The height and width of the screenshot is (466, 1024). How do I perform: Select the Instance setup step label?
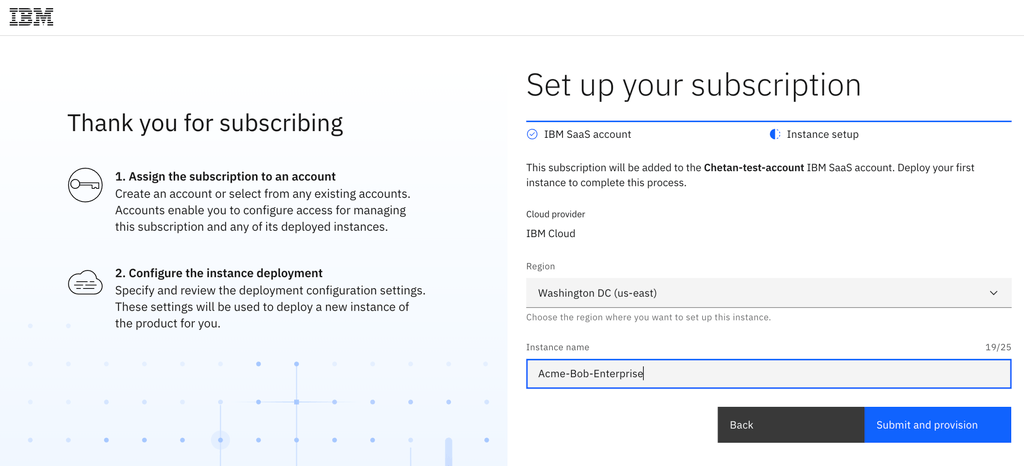822,134
